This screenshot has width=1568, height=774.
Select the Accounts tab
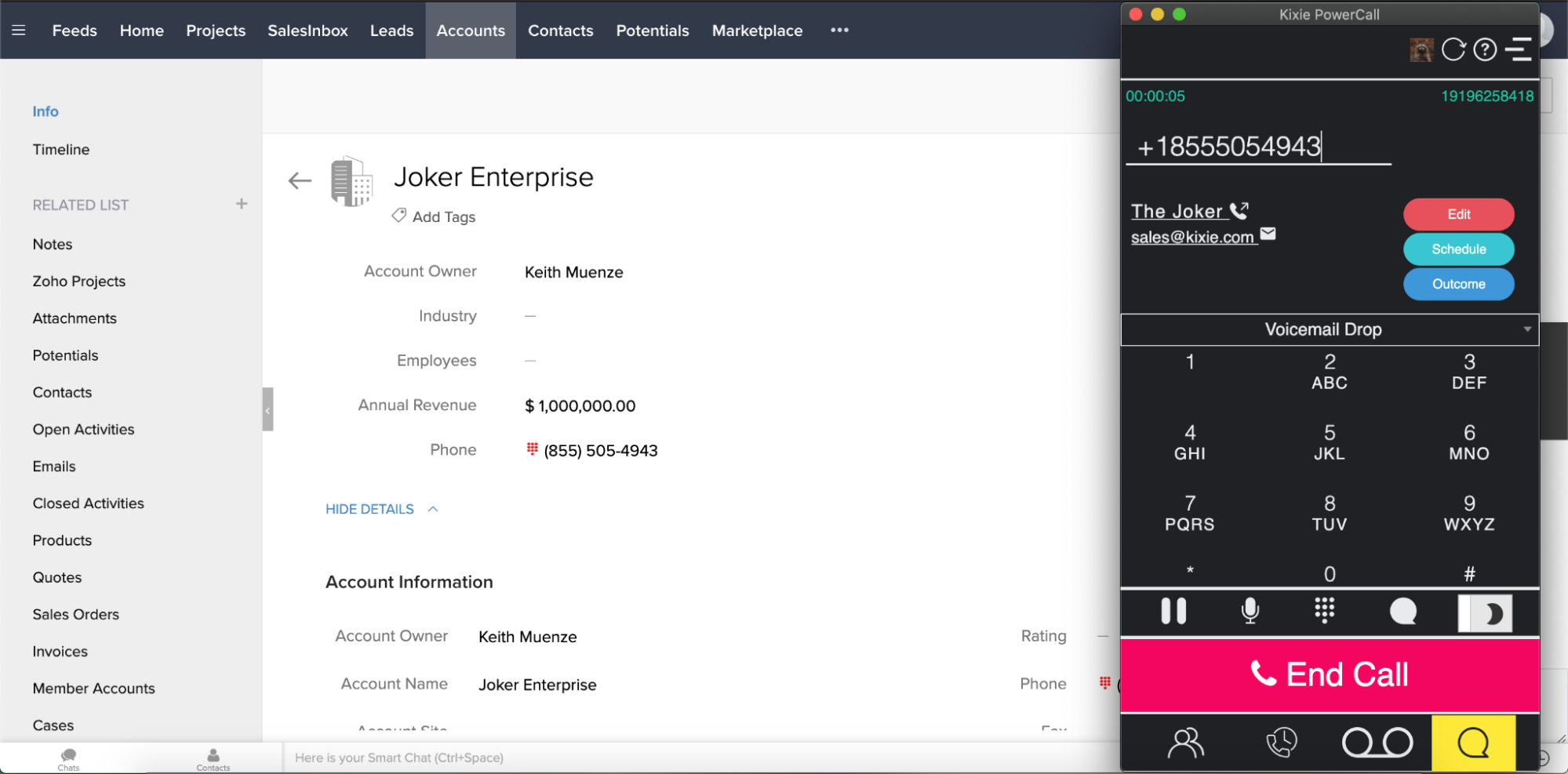pos(471,30)
